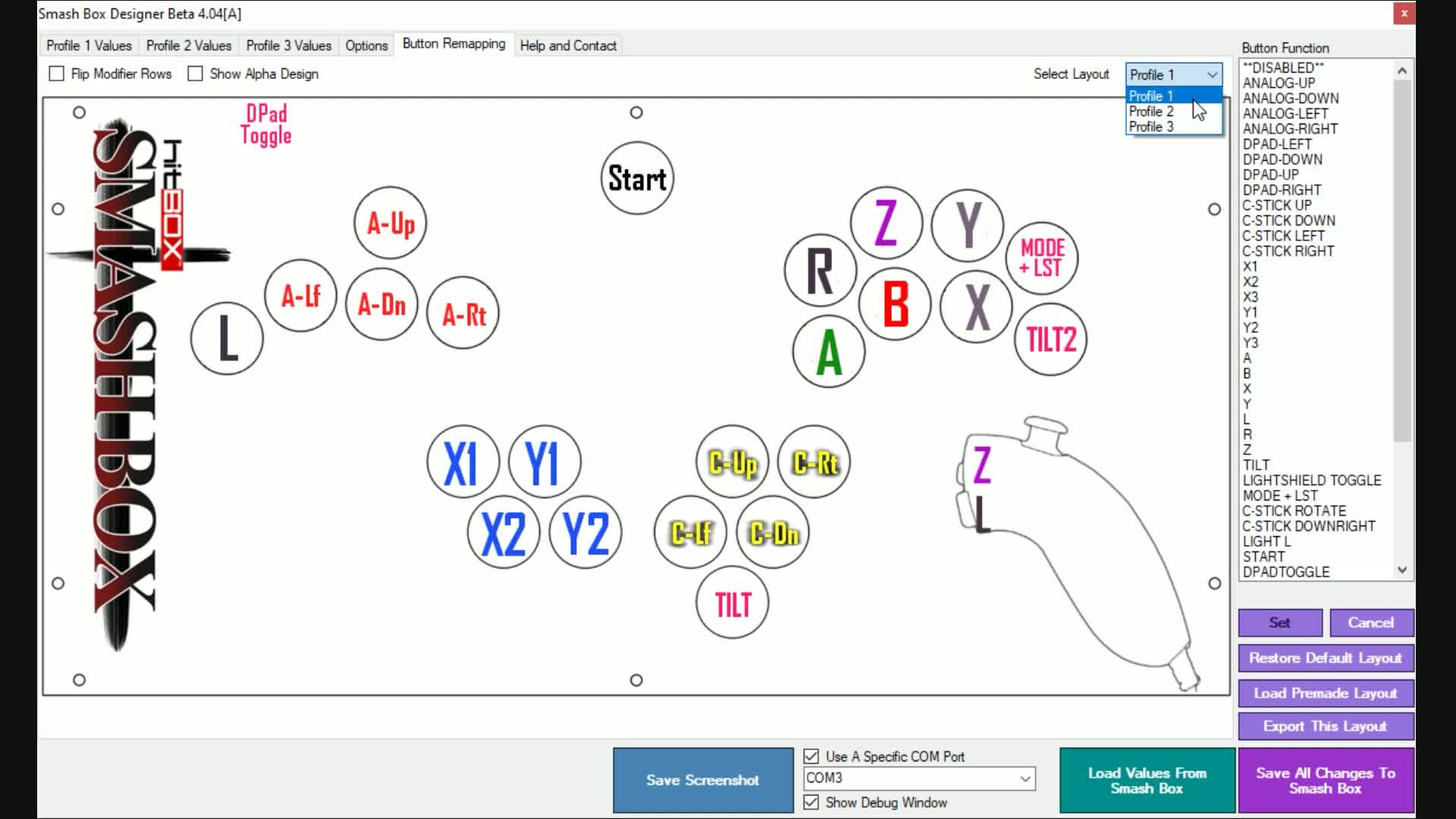
Task: Click the A-Dn button circle
Action: pyautogui.click(x=381, y=304)
